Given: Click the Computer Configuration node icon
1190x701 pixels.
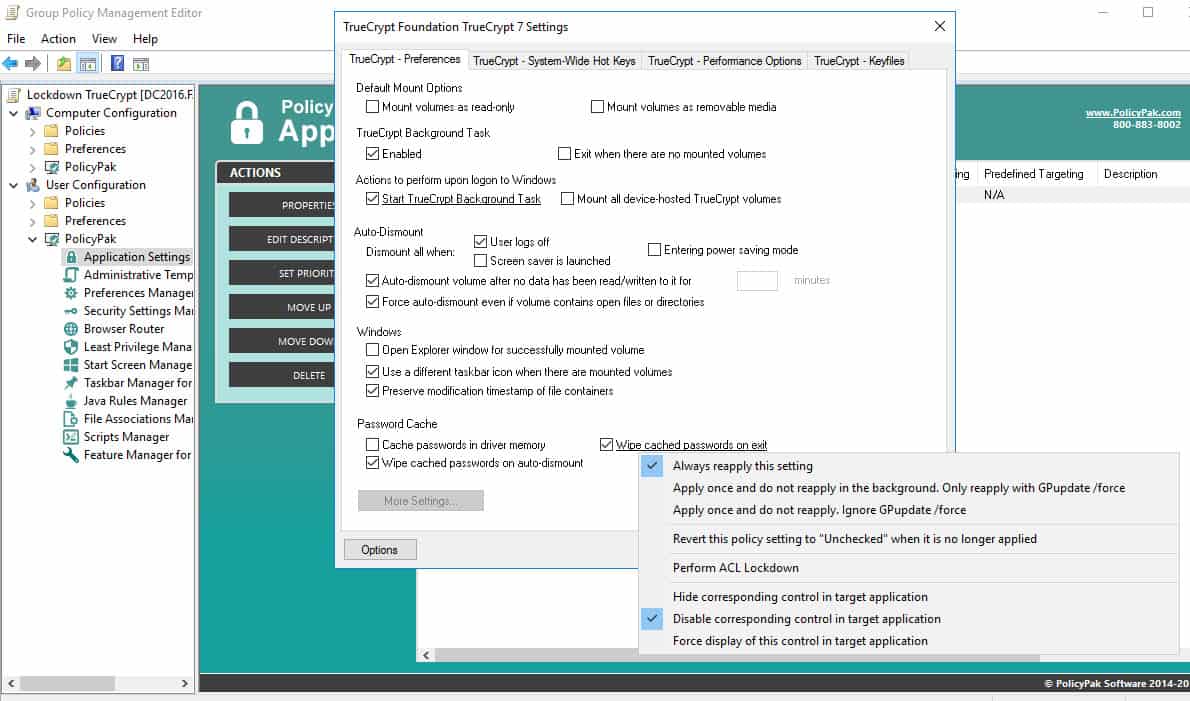Looking at the screenshot, I should [33, 113].
